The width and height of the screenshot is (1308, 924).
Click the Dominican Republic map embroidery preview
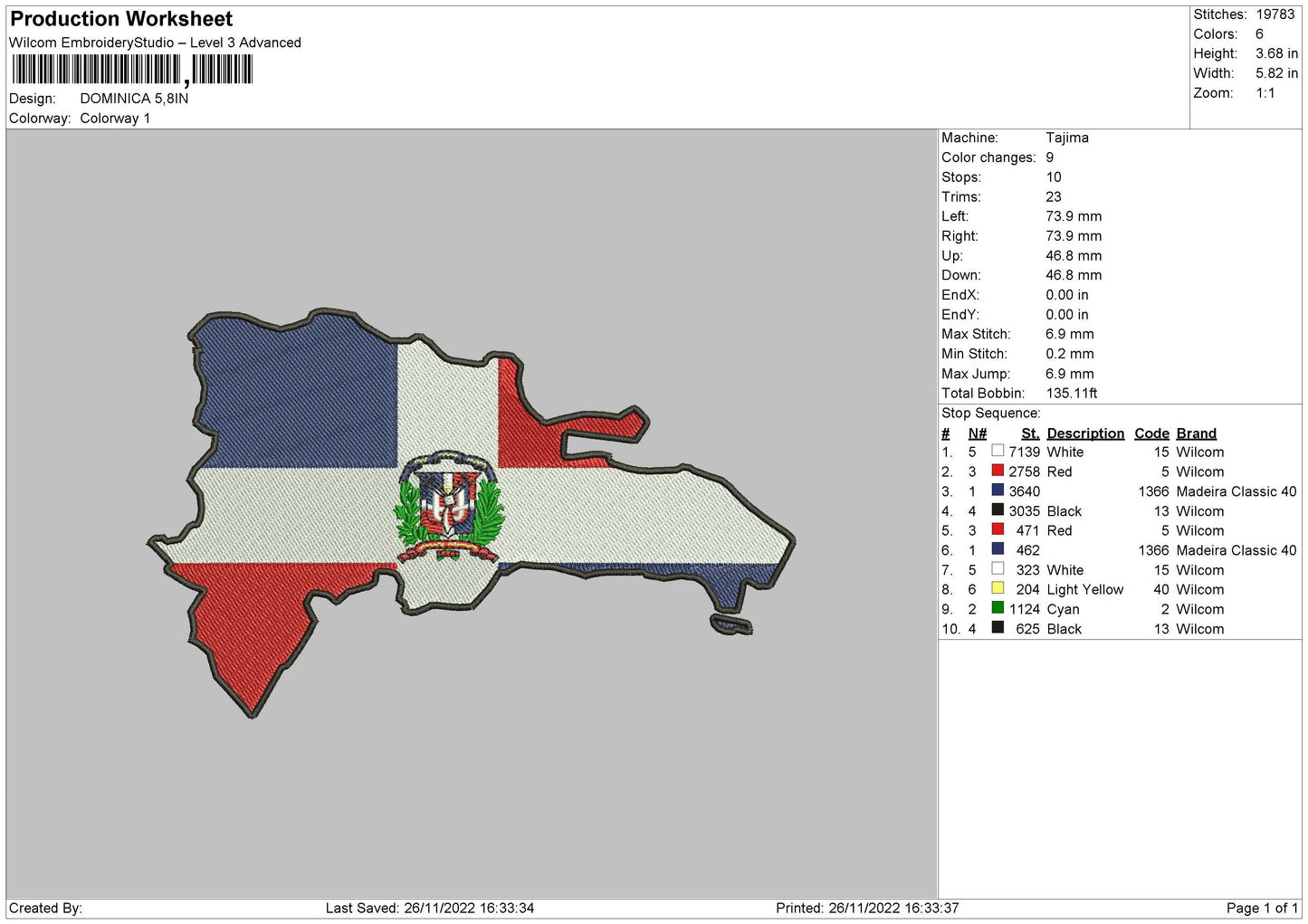click(471, 511)
